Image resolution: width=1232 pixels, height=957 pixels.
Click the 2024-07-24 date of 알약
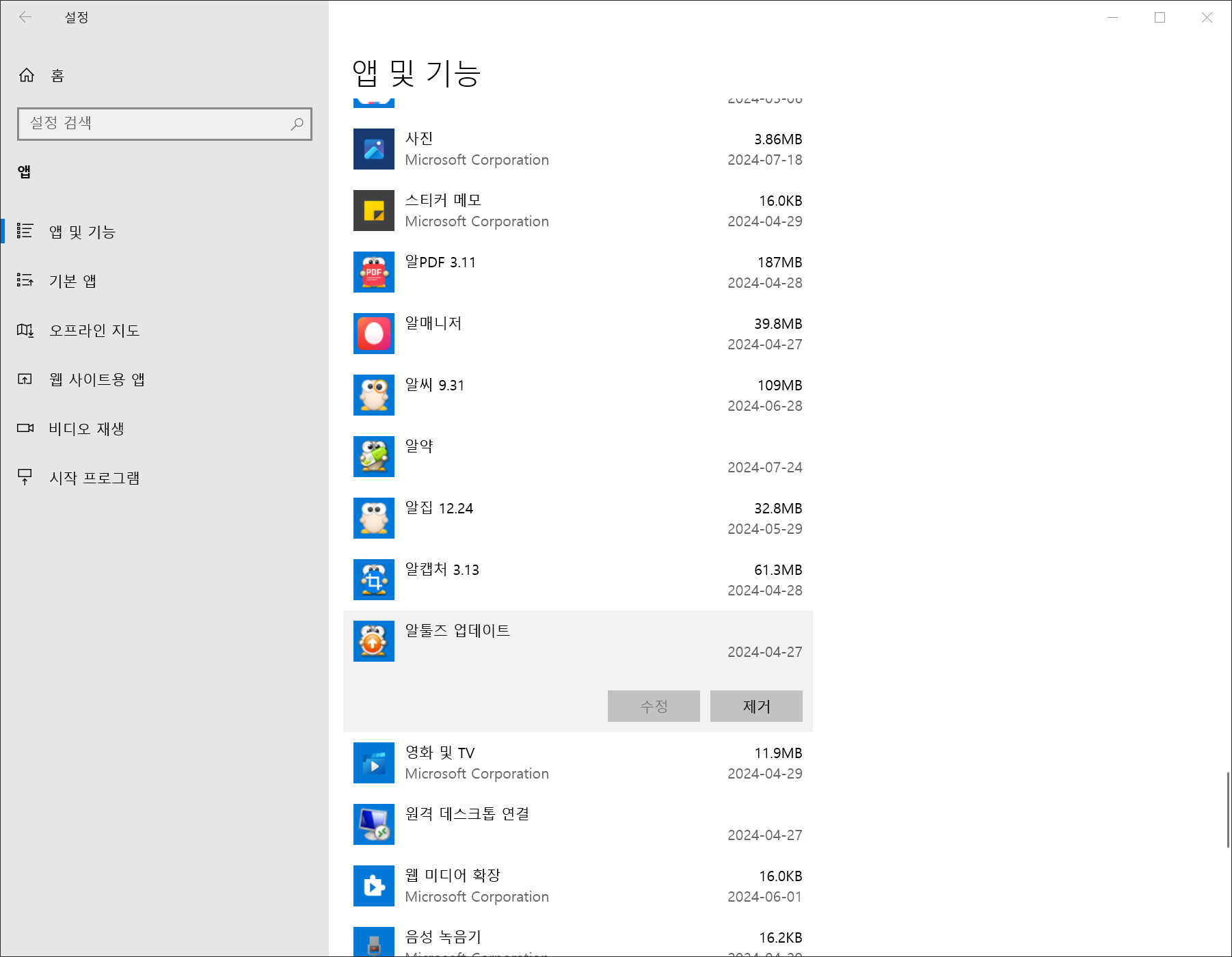[x=765, y=468]
